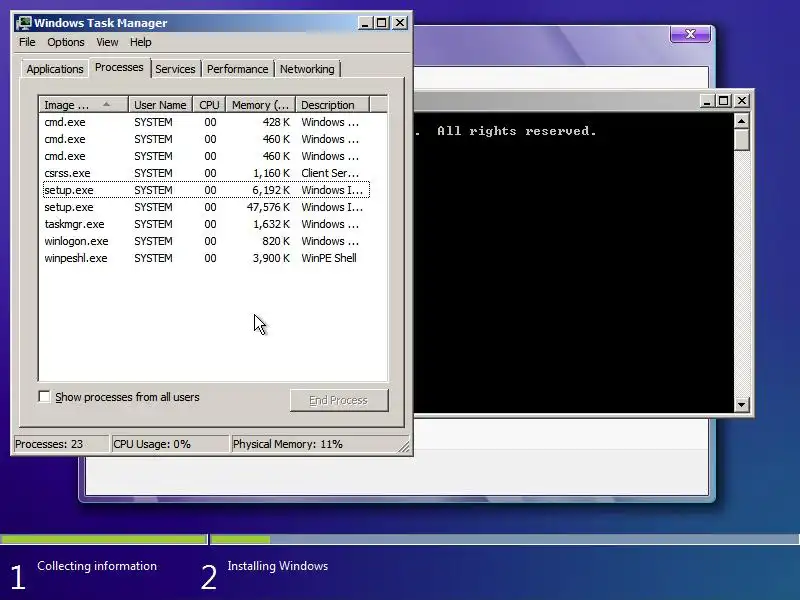Maximize the Task Manager window
The image size is (800, 600).
pyautogui.click(x=382, y=23)
